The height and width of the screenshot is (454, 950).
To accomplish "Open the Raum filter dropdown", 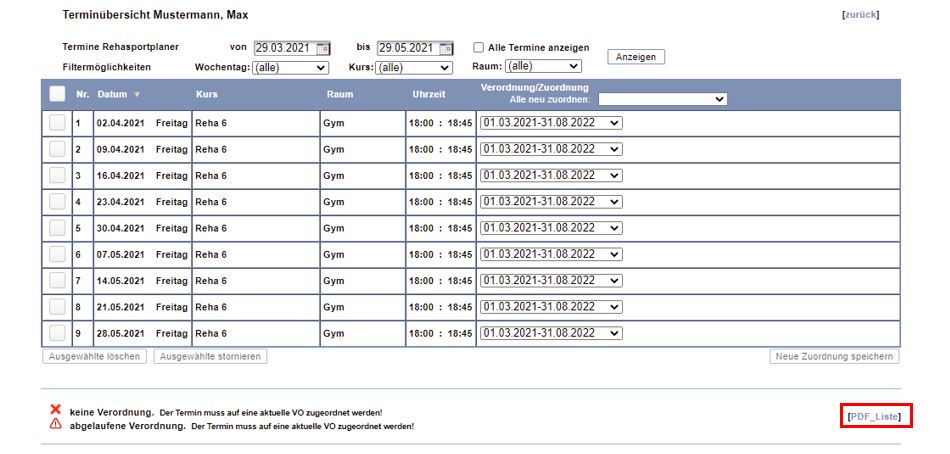I will click(x=542, y=67).
